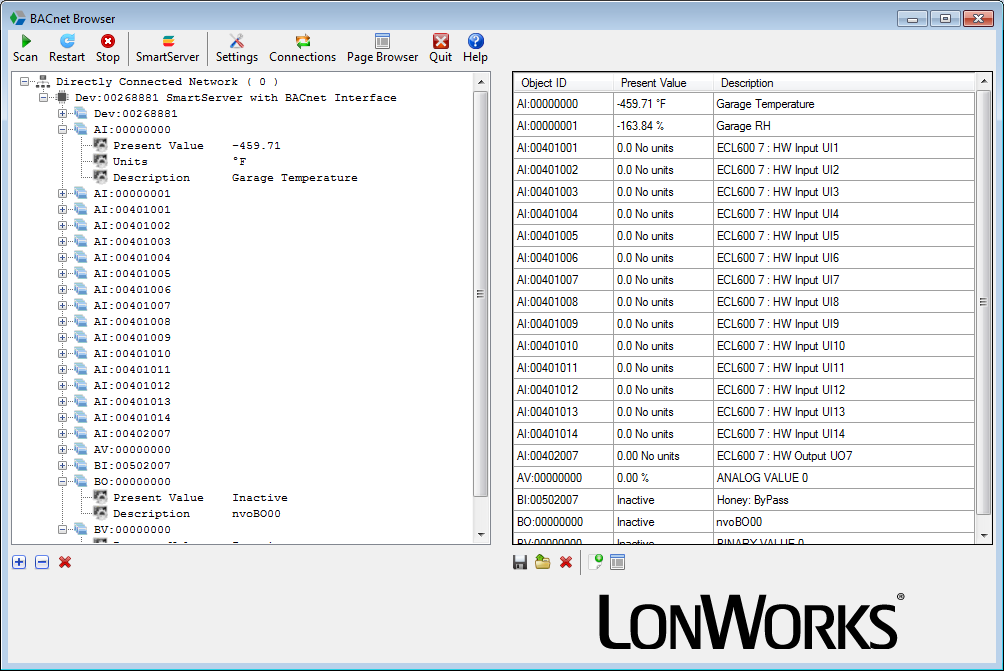Expand the AV:00000000 tree node

[x=62, y=449]
